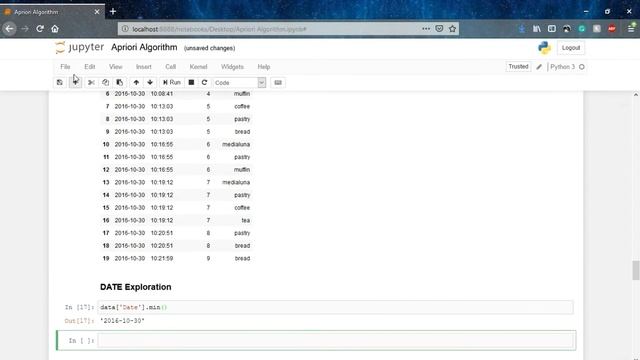Select the Apriori Algorithm browser tab
The image size is (640, 360).
coord(52,12)
